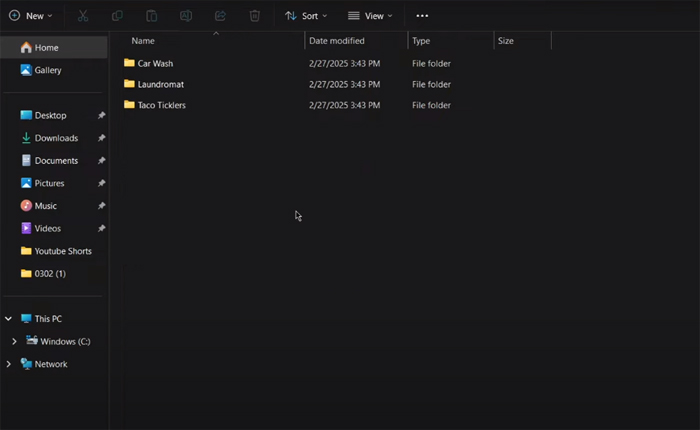Toggle the pin next to Downloads
700x430 pixels.
(x=101, y=138)
